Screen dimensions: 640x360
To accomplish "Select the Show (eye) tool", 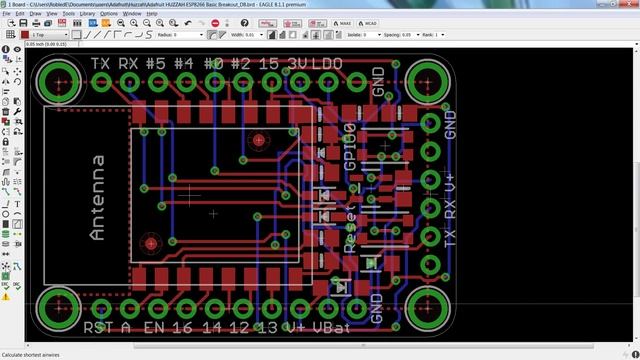I will (x=17, y=49).
